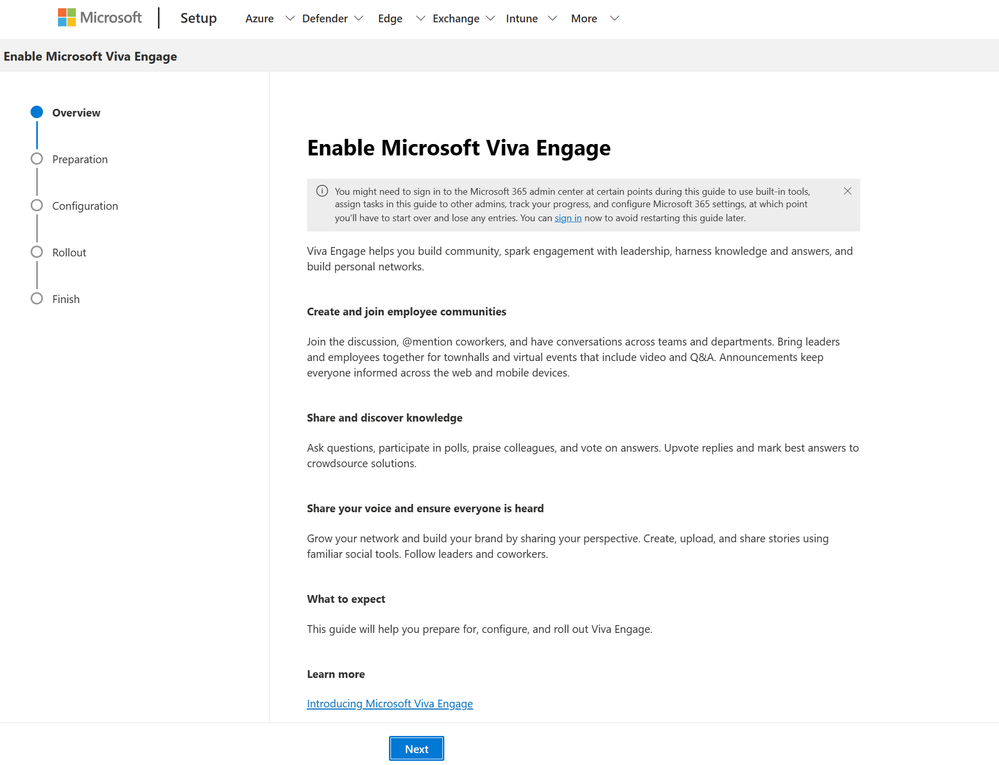999x765 pixels.
Task: Go to the Configuration step label
Action: [85, 206]
